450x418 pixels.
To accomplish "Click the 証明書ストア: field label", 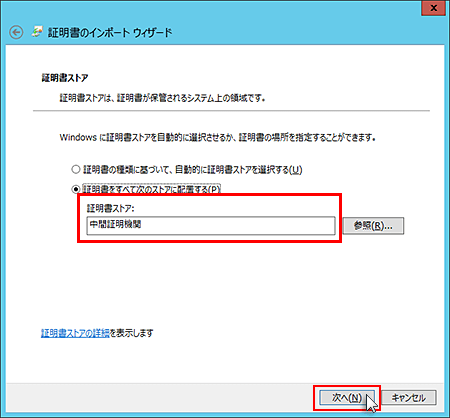I will (x=110, y=208).
